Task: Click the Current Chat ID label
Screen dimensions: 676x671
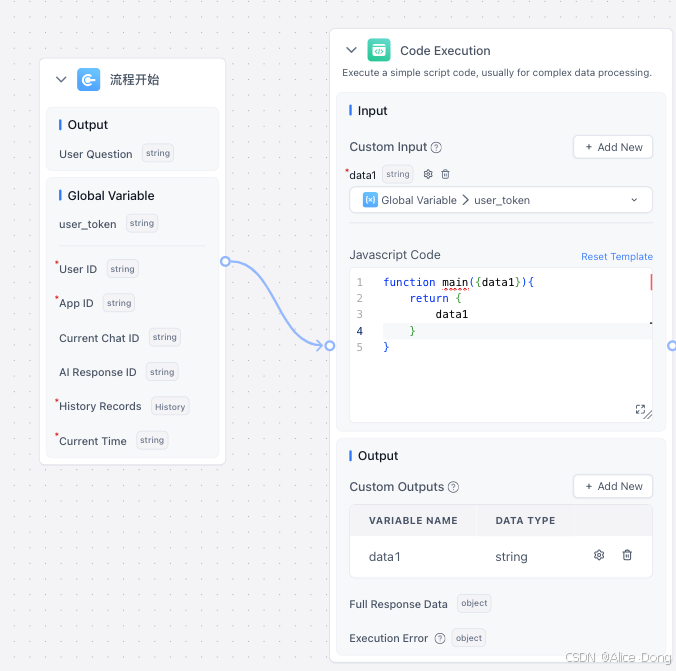Action: 99,338
